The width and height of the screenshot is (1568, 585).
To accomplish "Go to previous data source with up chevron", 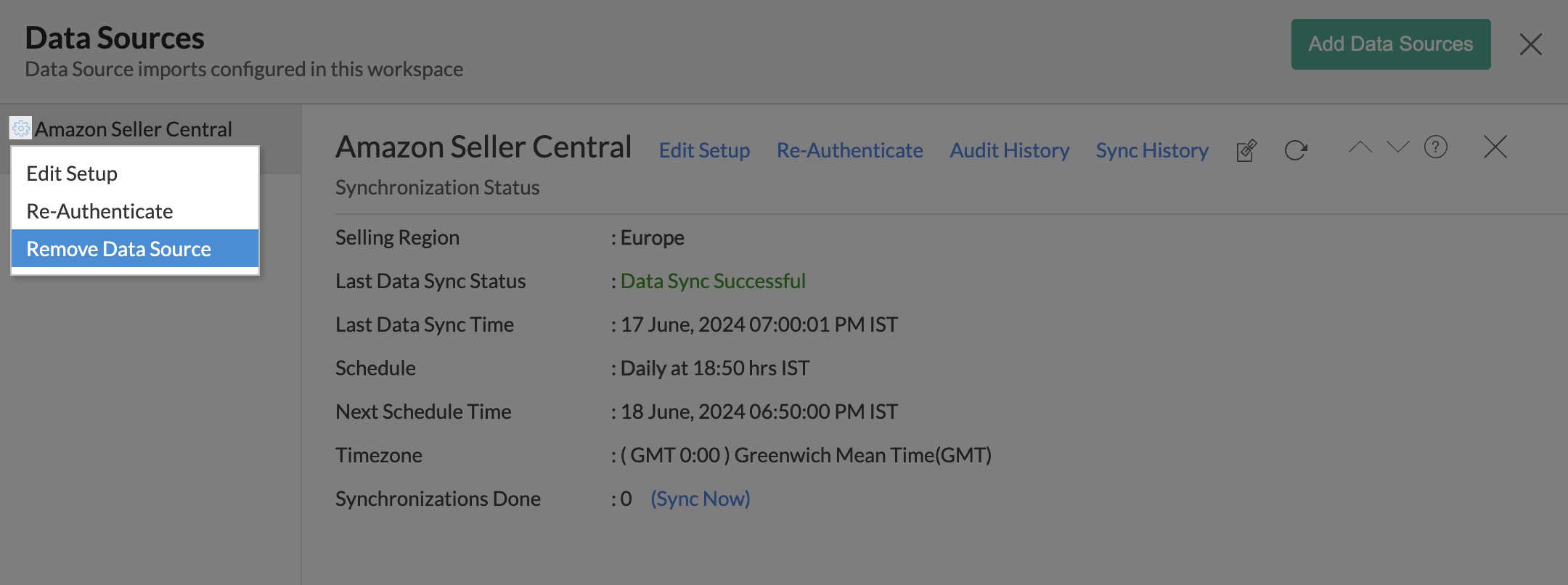I will click(x=1360, y=147).
